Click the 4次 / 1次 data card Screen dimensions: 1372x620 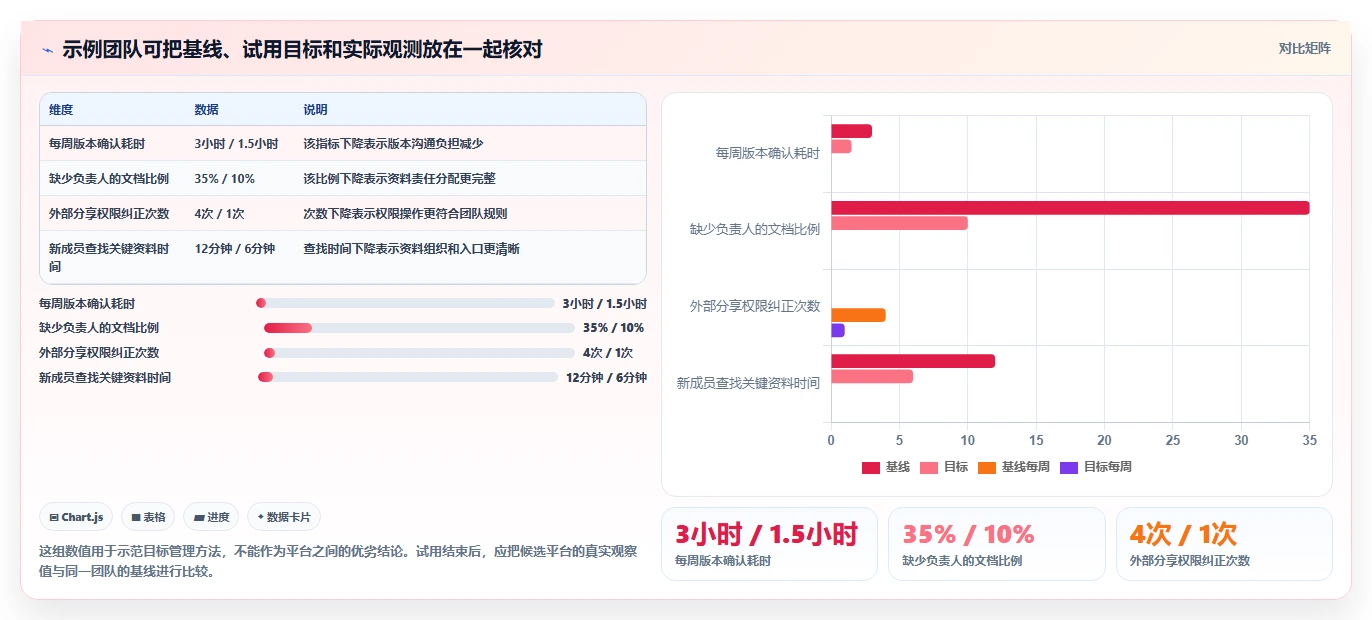1224,544
